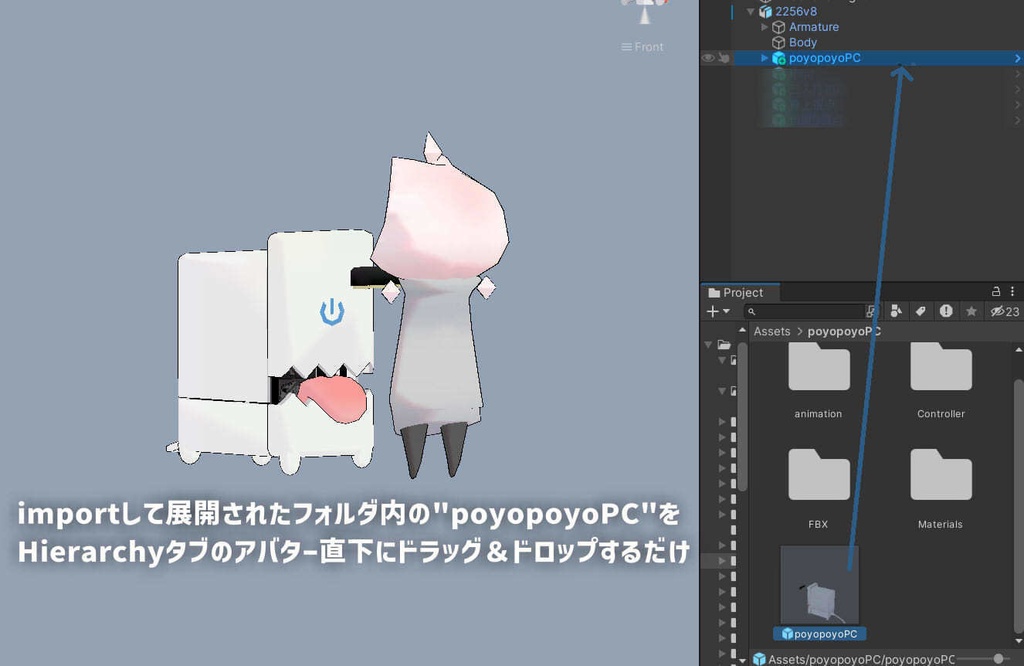The image size is (1024, 666).
Task: Collapse the 2256v8 avatar hierarchy
Action: point(750,12)
